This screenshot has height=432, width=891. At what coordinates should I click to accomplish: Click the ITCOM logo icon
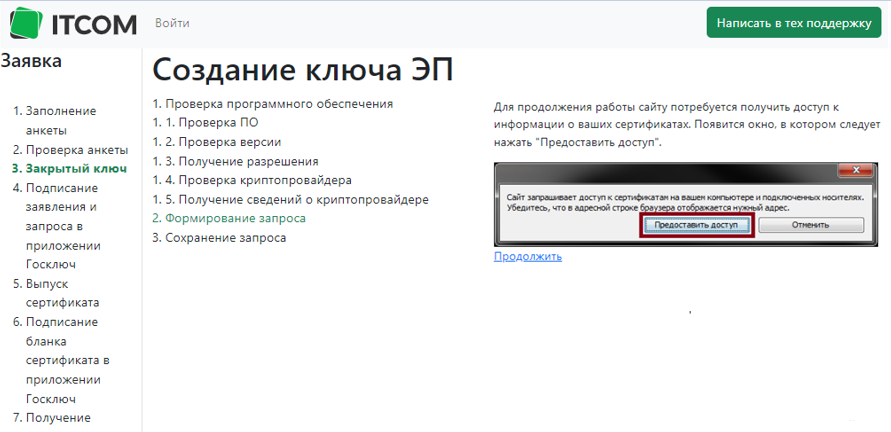point(22,23)
